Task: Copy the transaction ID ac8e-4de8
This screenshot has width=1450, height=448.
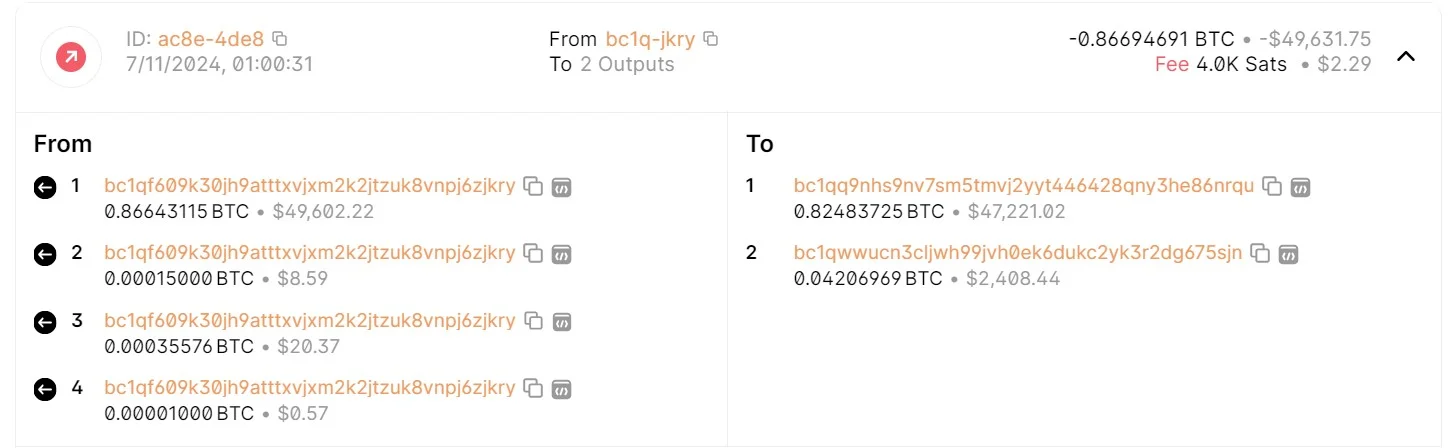Action: tap(281, 39)
